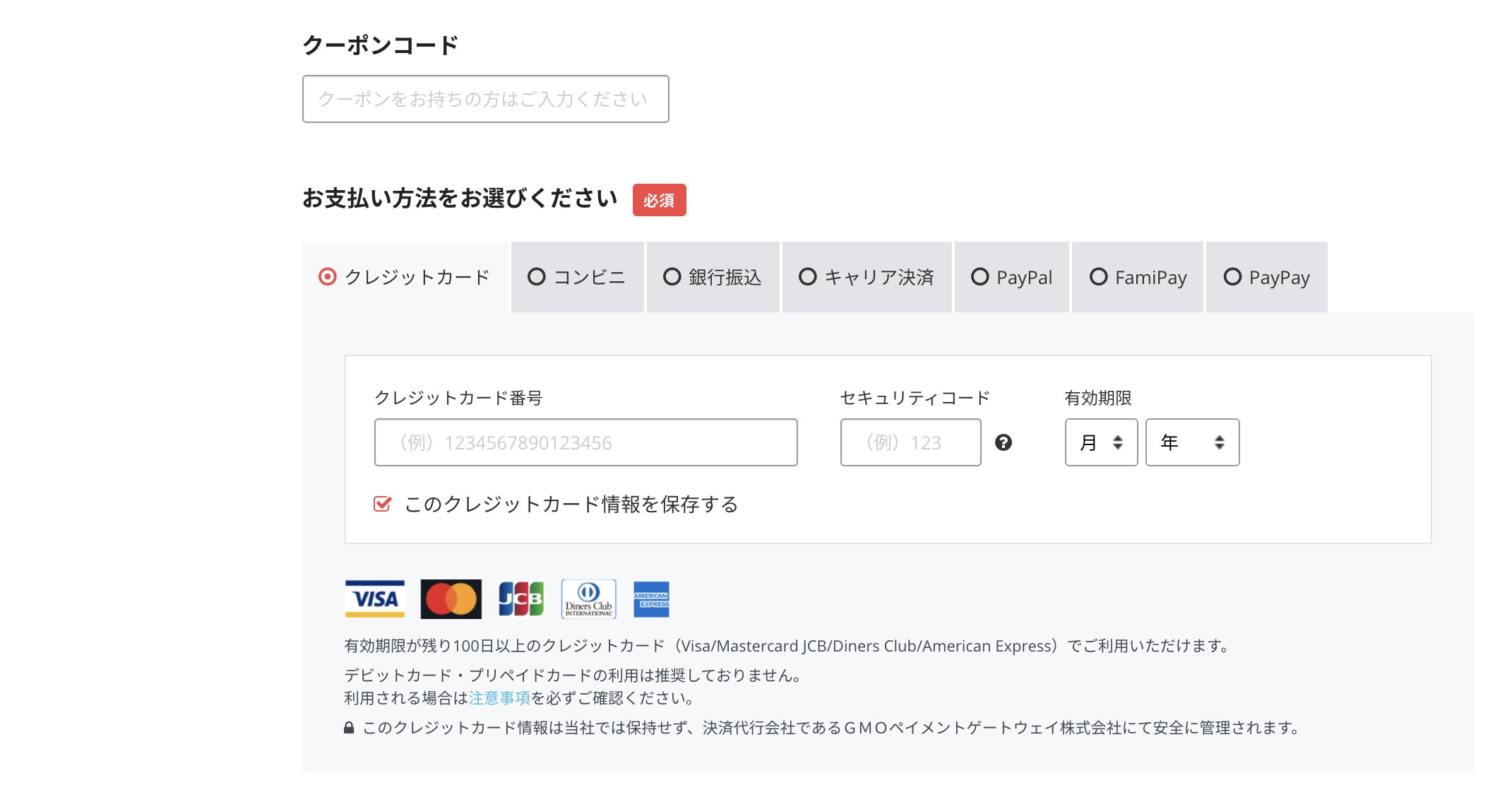This screenshot has height=790, width=1512.
Task: Switch to the PayPay payment tab
Action: point(1266,277)
